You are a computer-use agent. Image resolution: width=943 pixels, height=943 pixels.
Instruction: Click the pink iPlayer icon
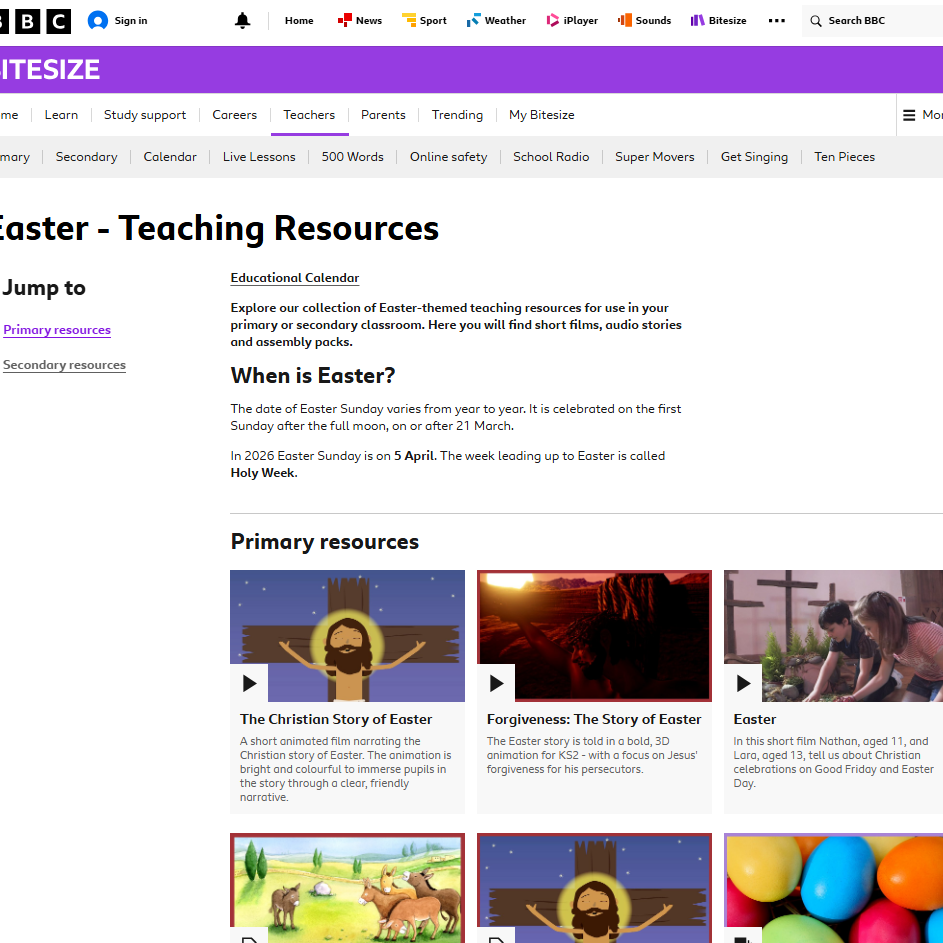click(x=552, y=20)
